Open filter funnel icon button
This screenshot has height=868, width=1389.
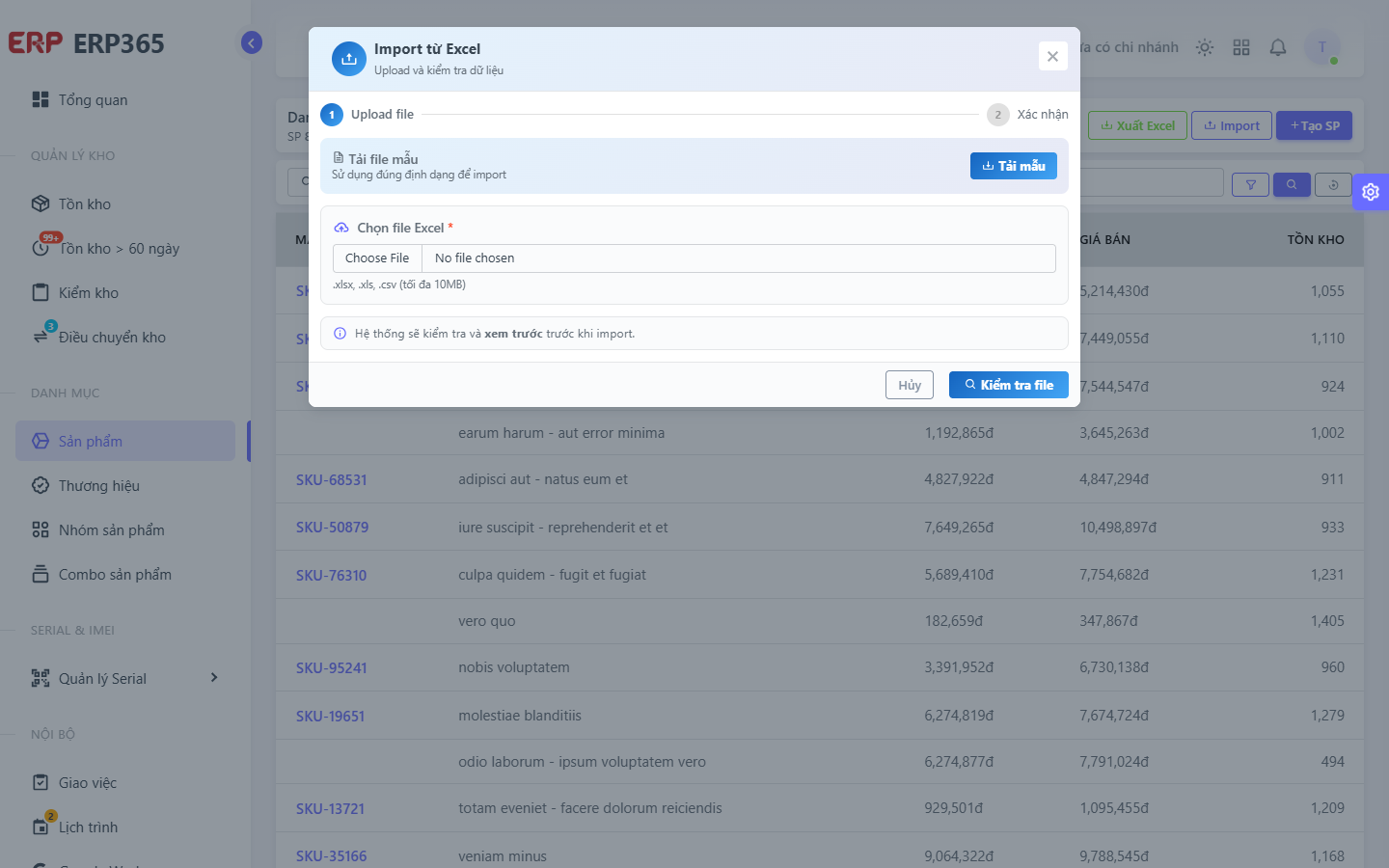tap(1251, 184)
